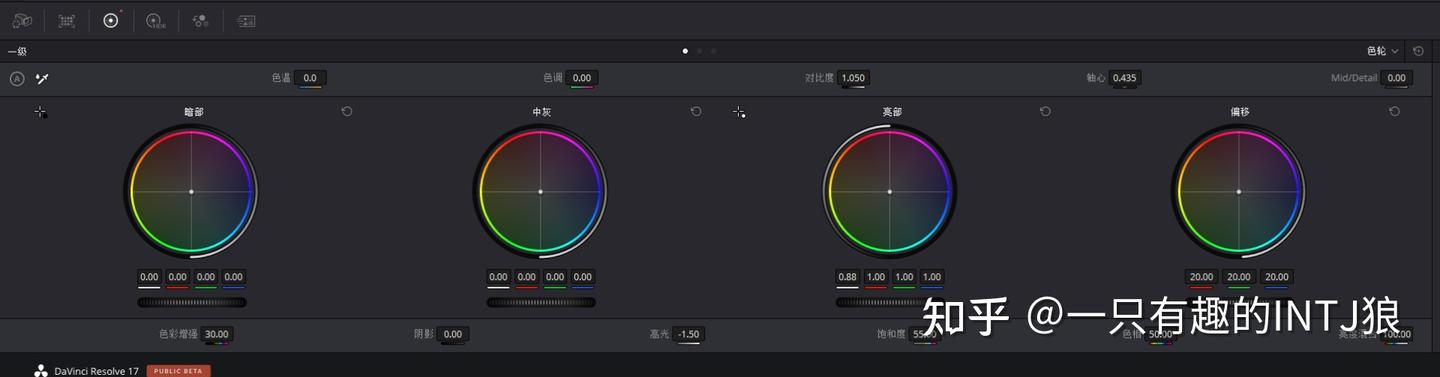The width and height of the screenshot is (1440, 377).
Task: Click the 暗部 master wheel jog slider
Action: 191,302
